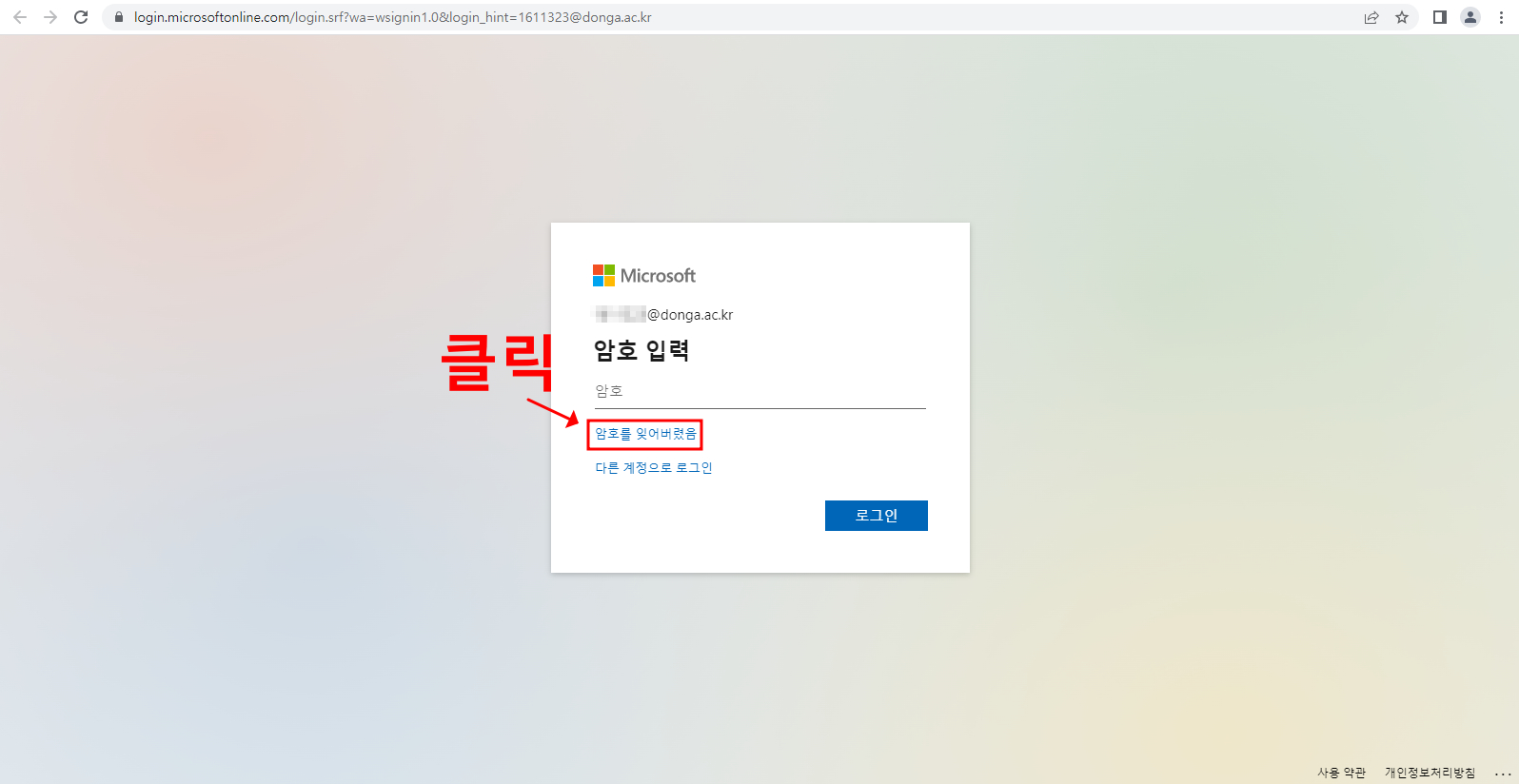The height and width of the screenshot is (784, 1519).
Task: Focus the 암호 password input field
Action: [x=759, y=391]
